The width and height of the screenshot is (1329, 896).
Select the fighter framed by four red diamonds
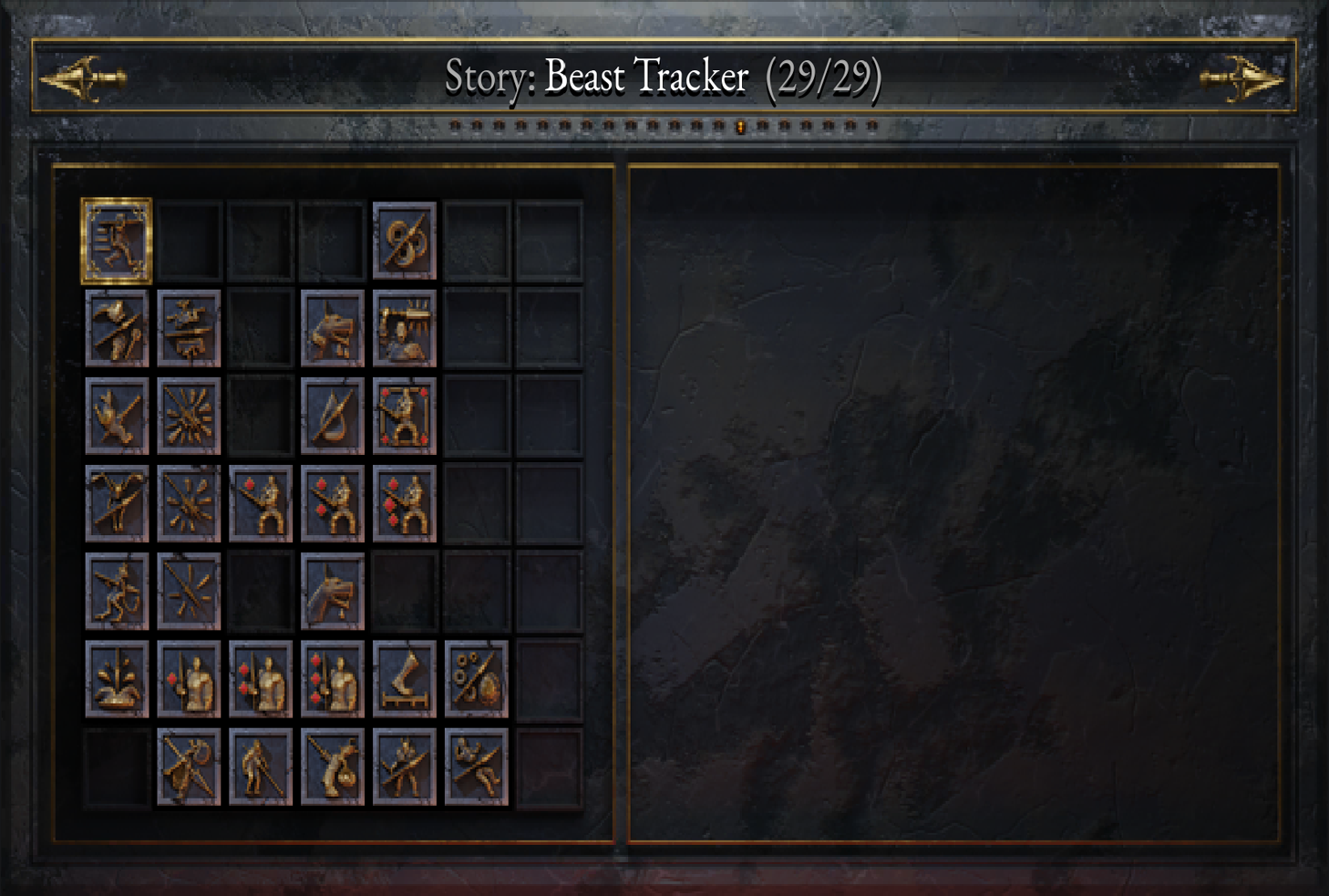(404, 416)
